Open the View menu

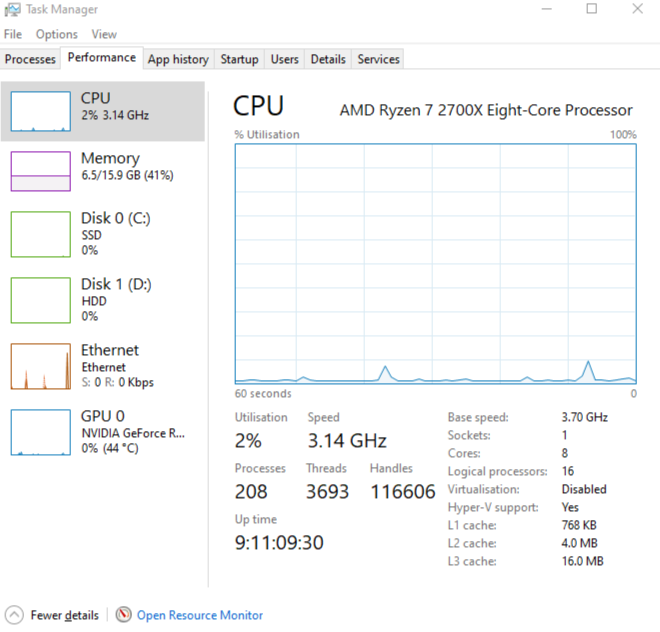104,34
